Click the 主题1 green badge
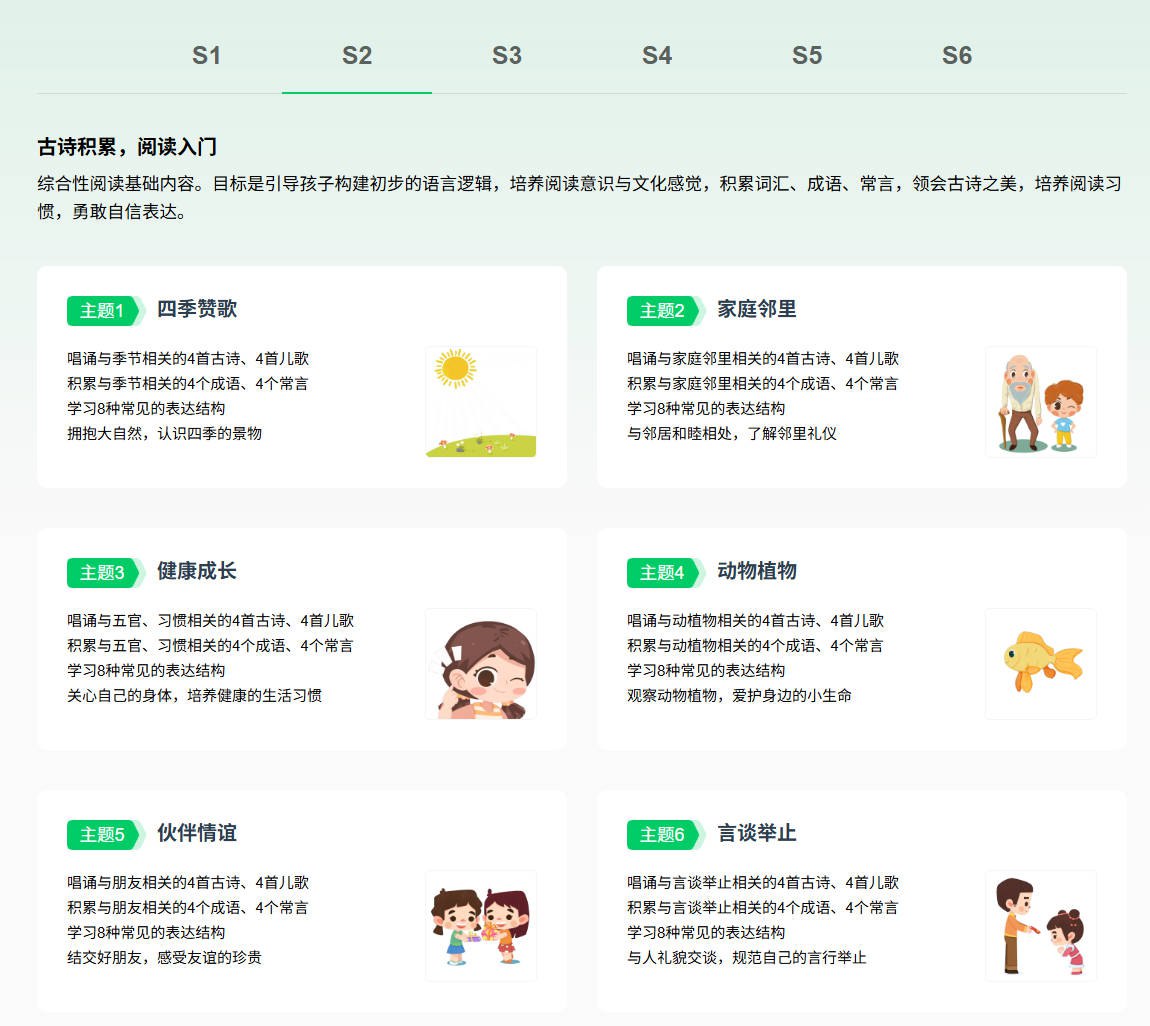Screen dimensions: 1150x1026 point(106,311)
